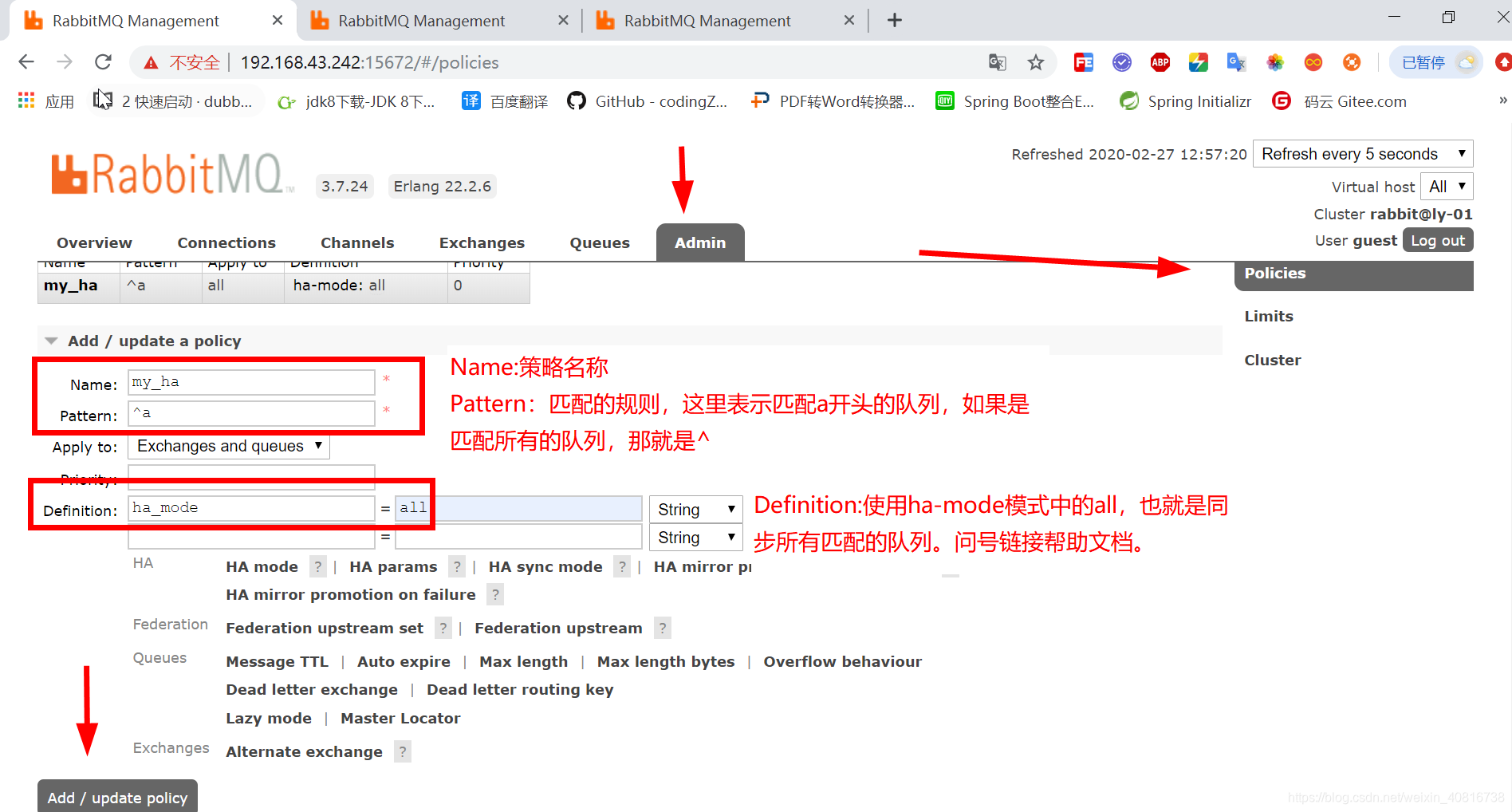Viewport: 1512px width, 812px height.
Task: Open the Apply to dropdown
Action: pos(229,446)
